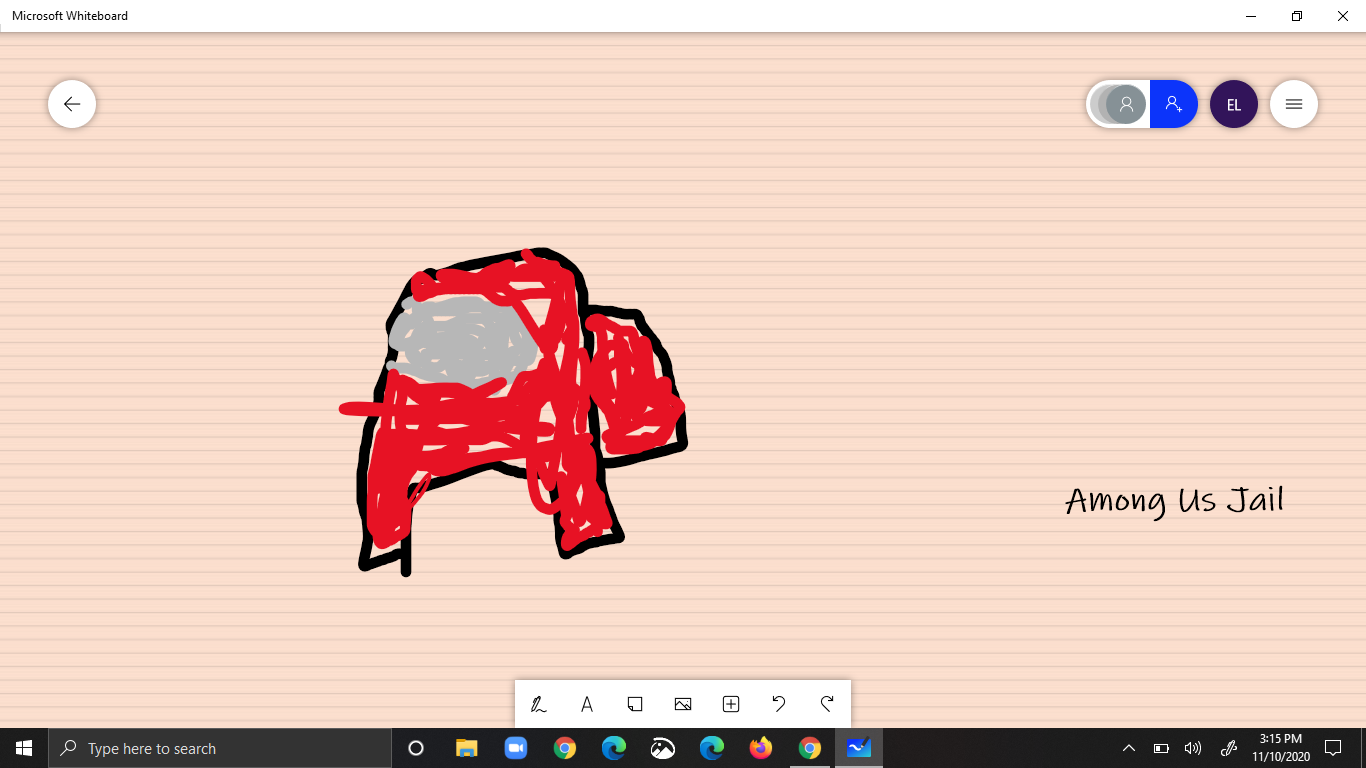Open the Windows Start menu
Screen dimensions: 1366x768
(24, 748)
